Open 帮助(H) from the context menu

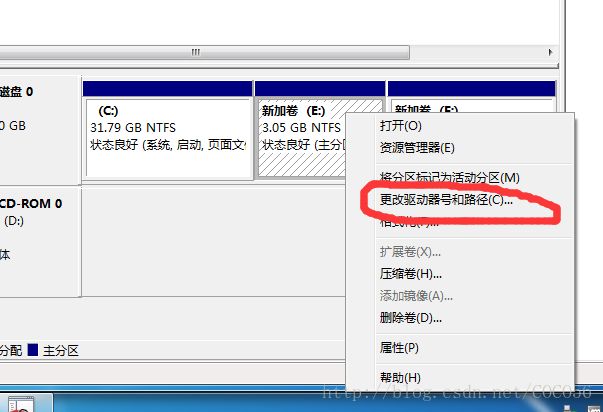click(x=400, y=378)
